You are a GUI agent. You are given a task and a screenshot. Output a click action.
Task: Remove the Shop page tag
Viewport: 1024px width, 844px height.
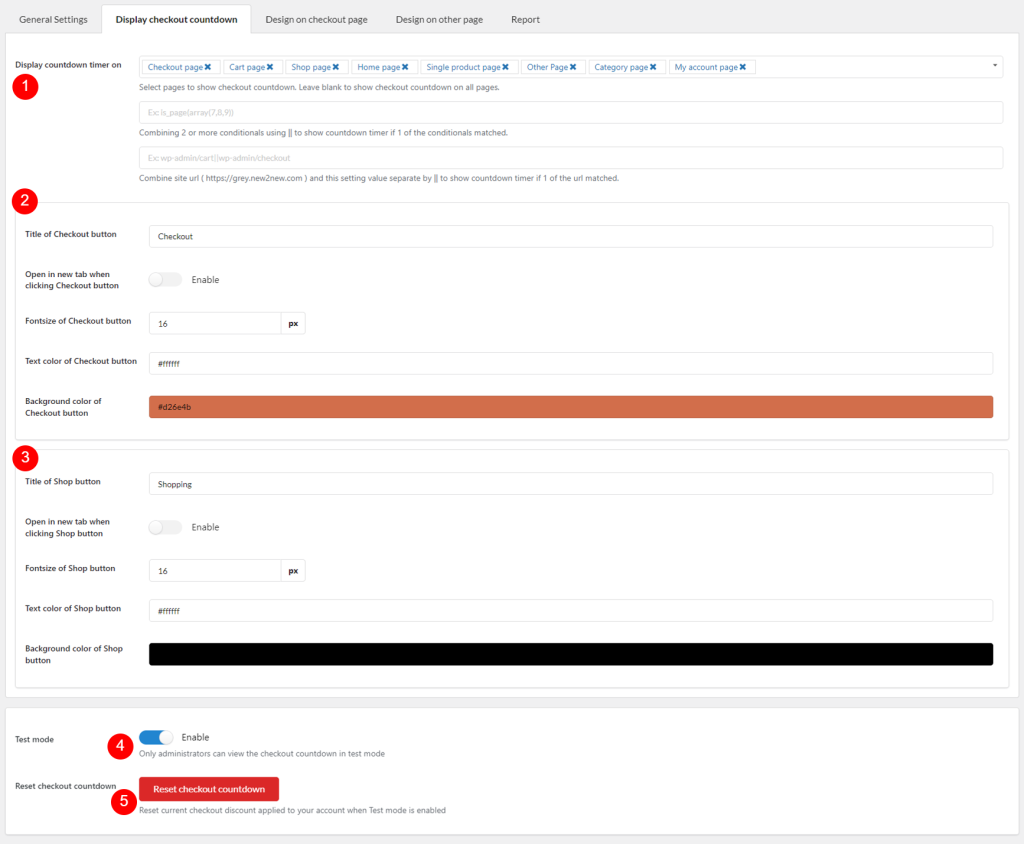(335, 67)
